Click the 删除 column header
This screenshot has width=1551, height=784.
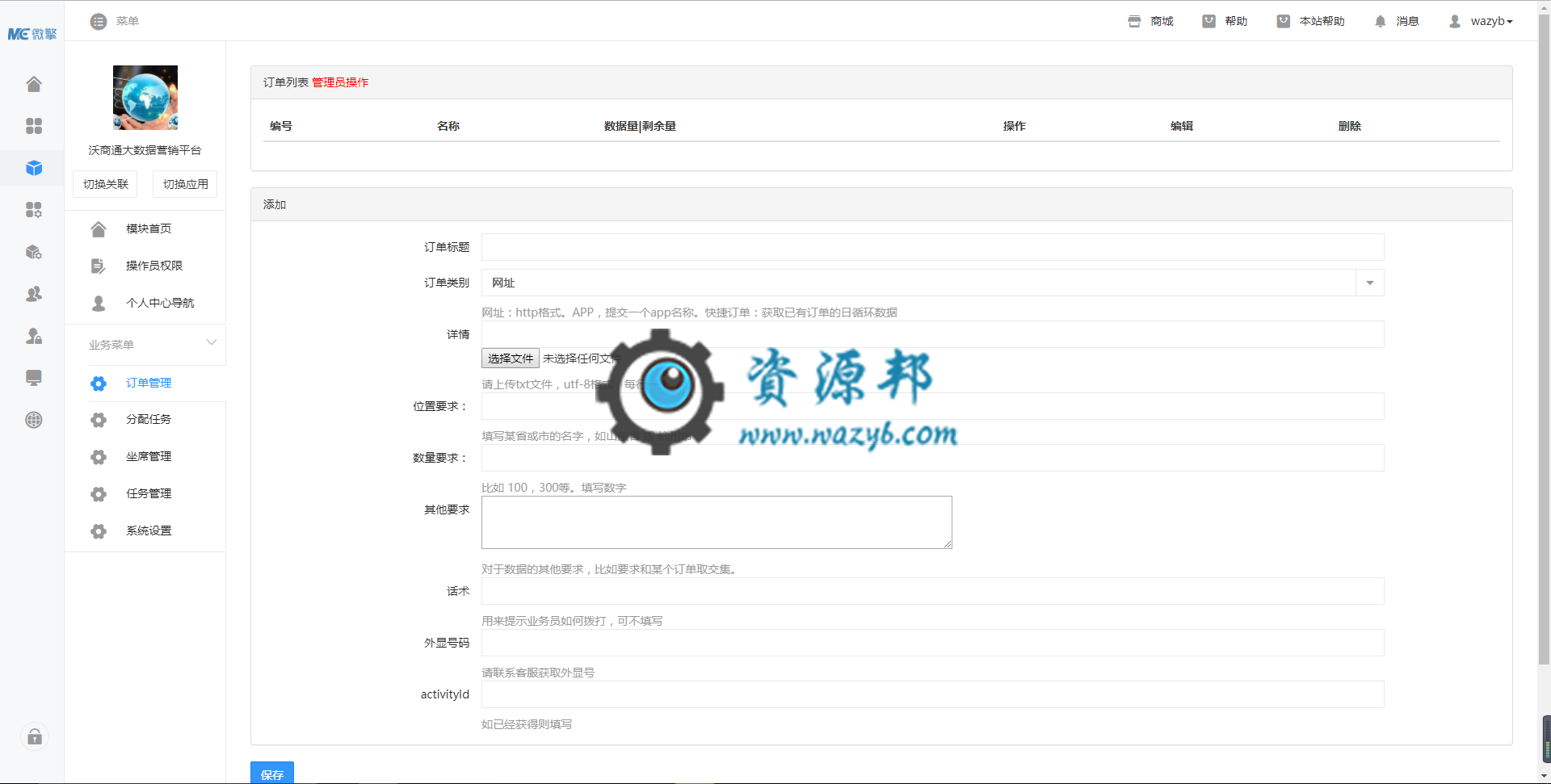click(x=1350, y=126)
